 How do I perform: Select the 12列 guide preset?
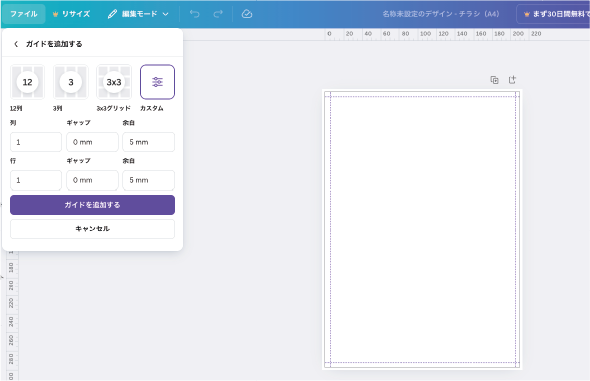coord(27,82)
